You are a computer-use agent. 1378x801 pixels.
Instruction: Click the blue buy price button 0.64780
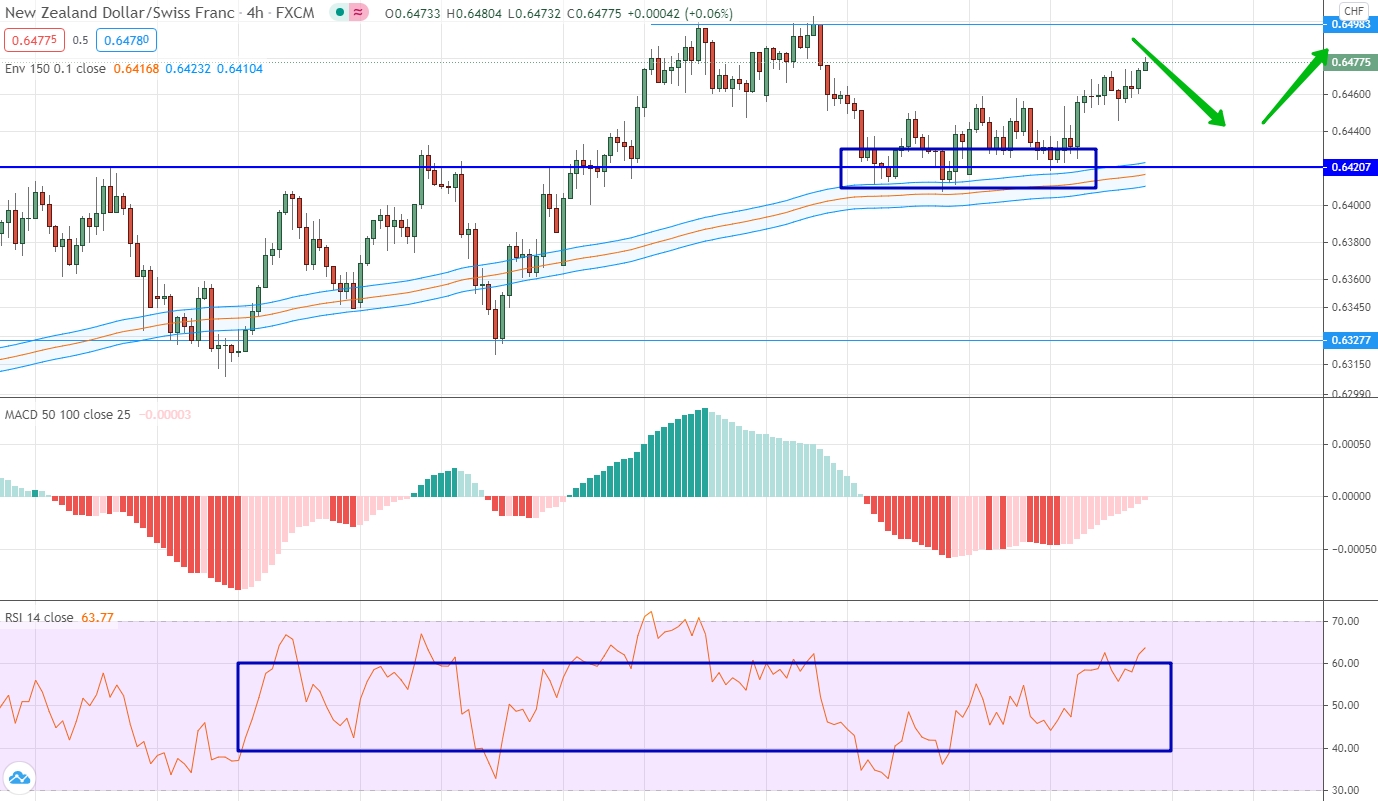[x=127, y=41]
